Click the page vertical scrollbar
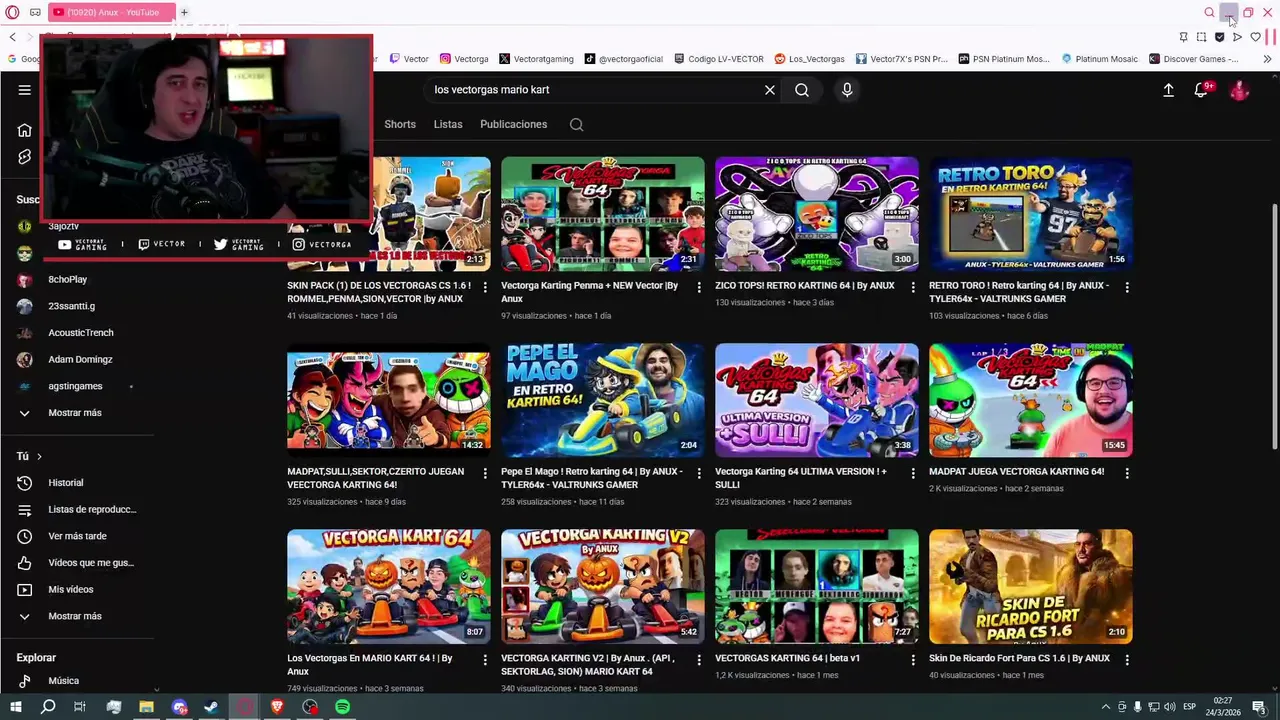 pos(1274,325)
